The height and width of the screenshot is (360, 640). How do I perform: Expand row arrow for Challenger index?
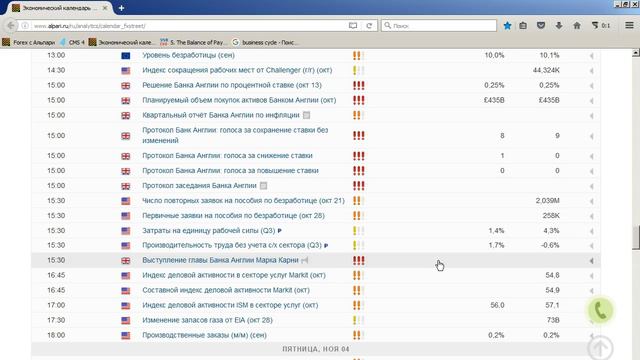click(x=591, y=71)
